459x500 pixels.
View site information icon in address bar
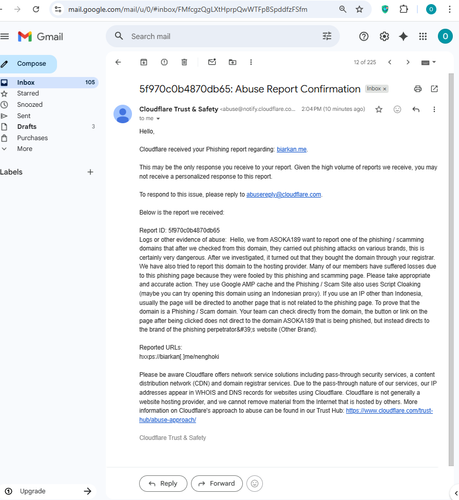click(x=58, y=9)
